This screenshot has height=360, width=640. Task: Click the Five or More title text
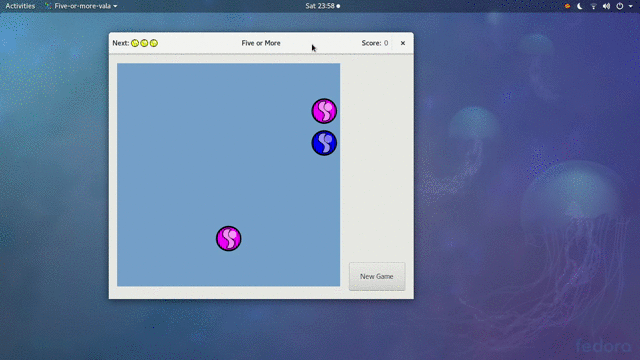[261, 43]
